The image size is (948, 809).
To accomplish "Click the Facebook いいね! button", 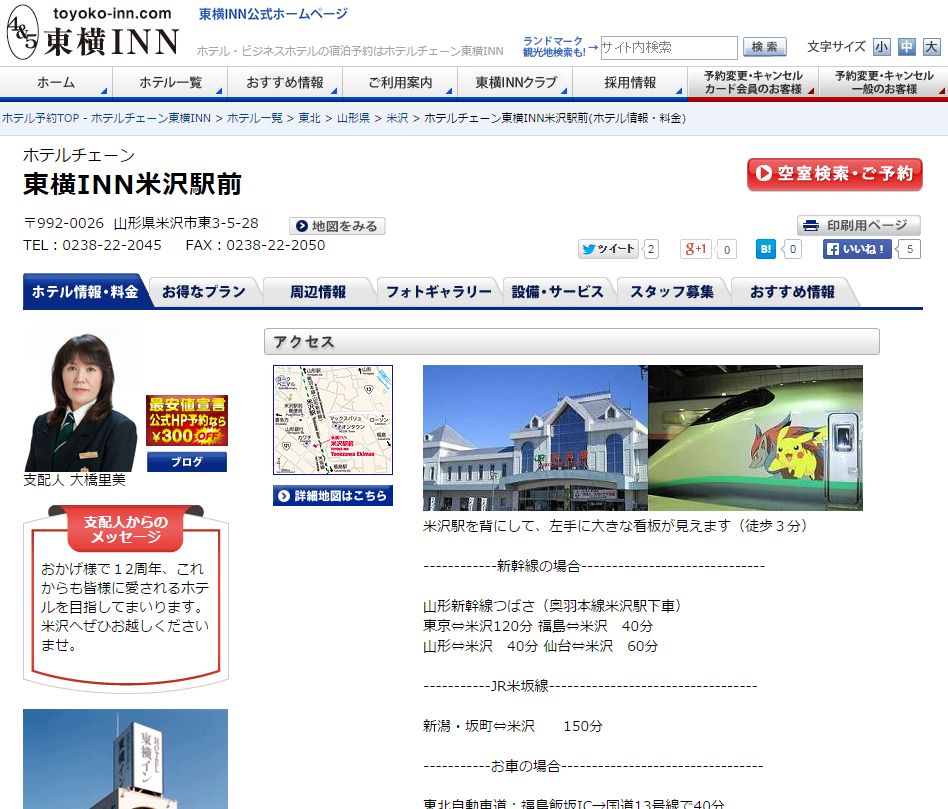I will (x=857, y=249).
